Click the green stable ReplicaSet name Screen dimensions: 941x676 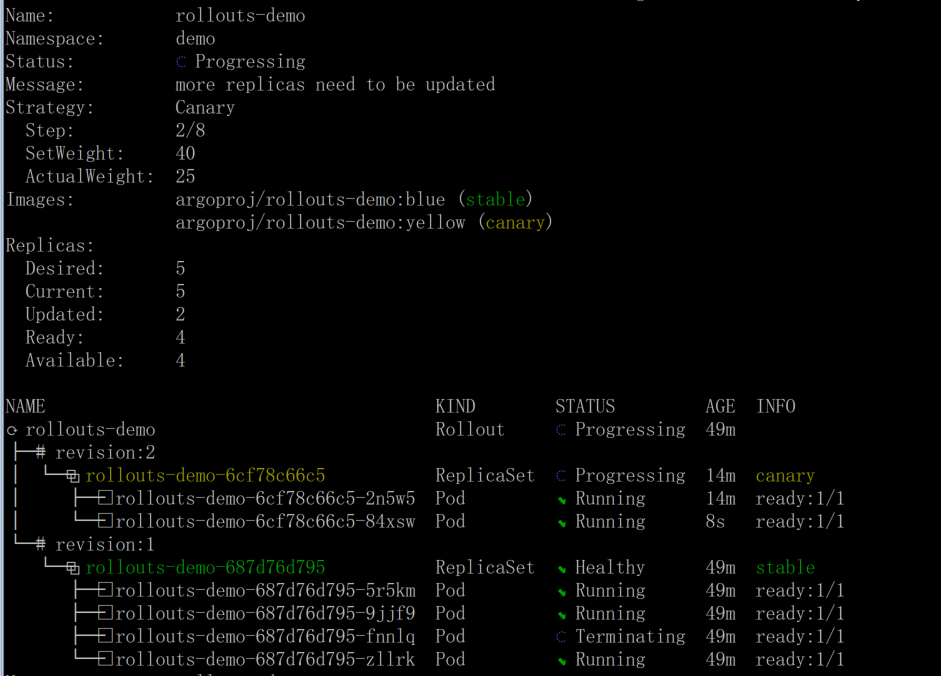(x=205, y=567)
